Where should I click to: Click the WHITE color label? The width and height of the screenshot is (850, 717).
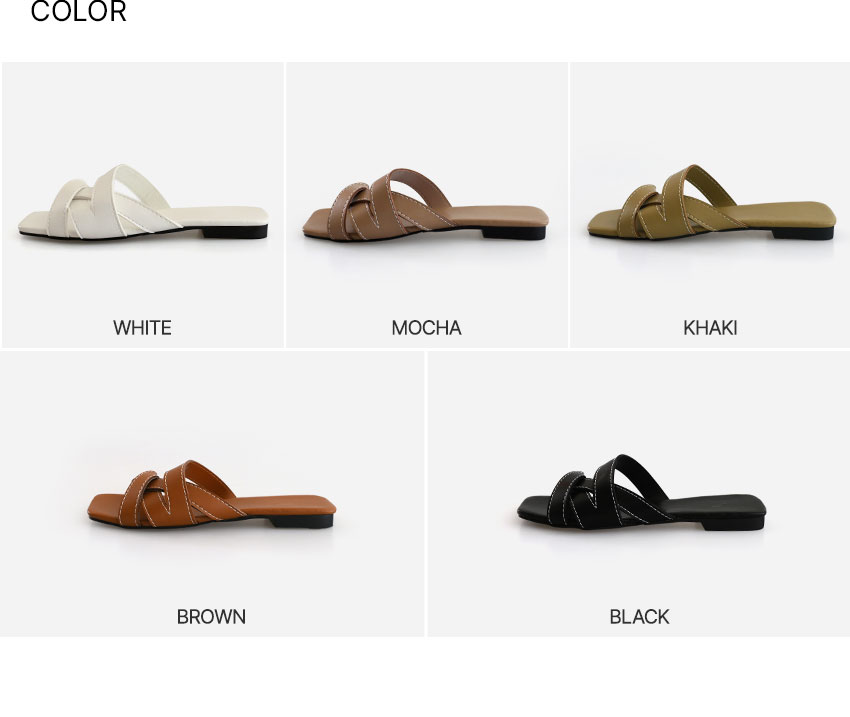143,328
